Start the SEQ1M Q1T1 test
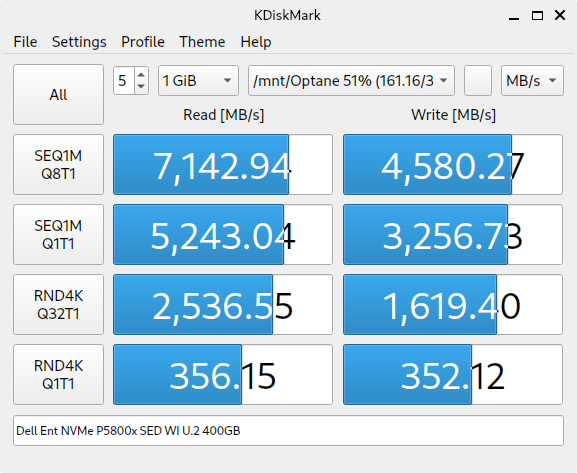Screen dimensions: 577x473 [59, 234]
